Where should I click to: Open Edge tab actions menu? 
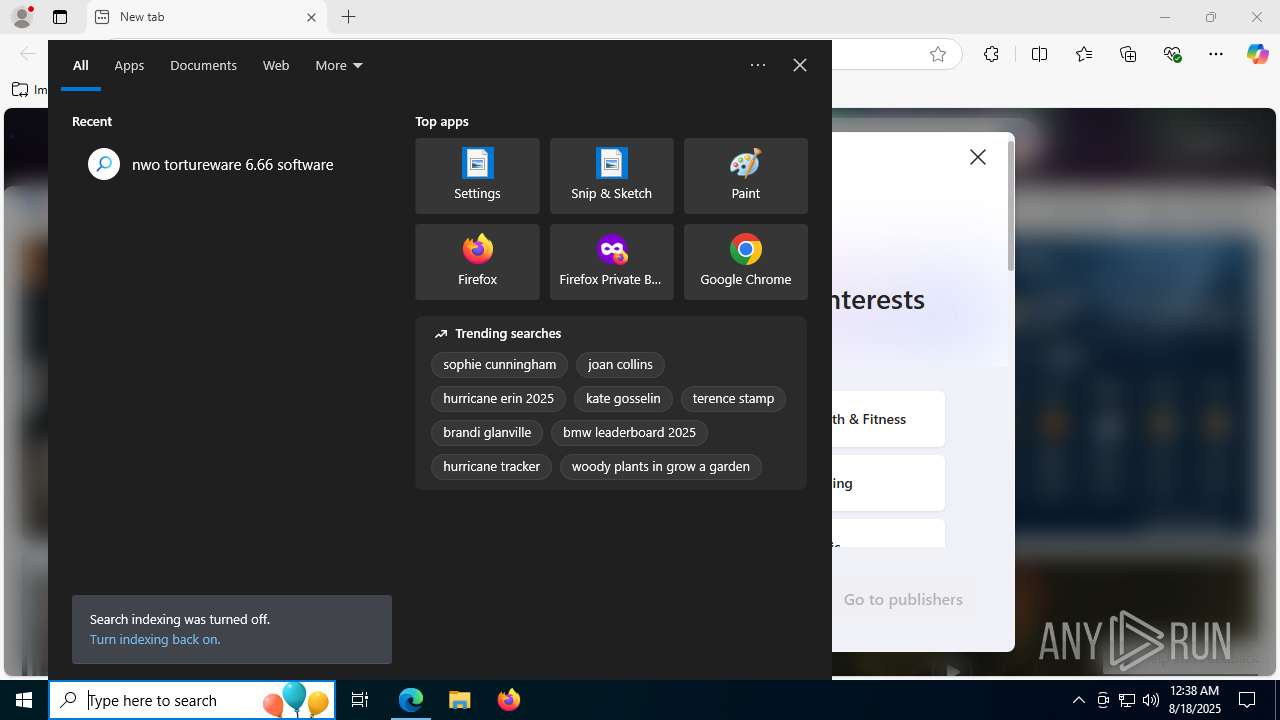pyautogui.click(x=60, y=17)
